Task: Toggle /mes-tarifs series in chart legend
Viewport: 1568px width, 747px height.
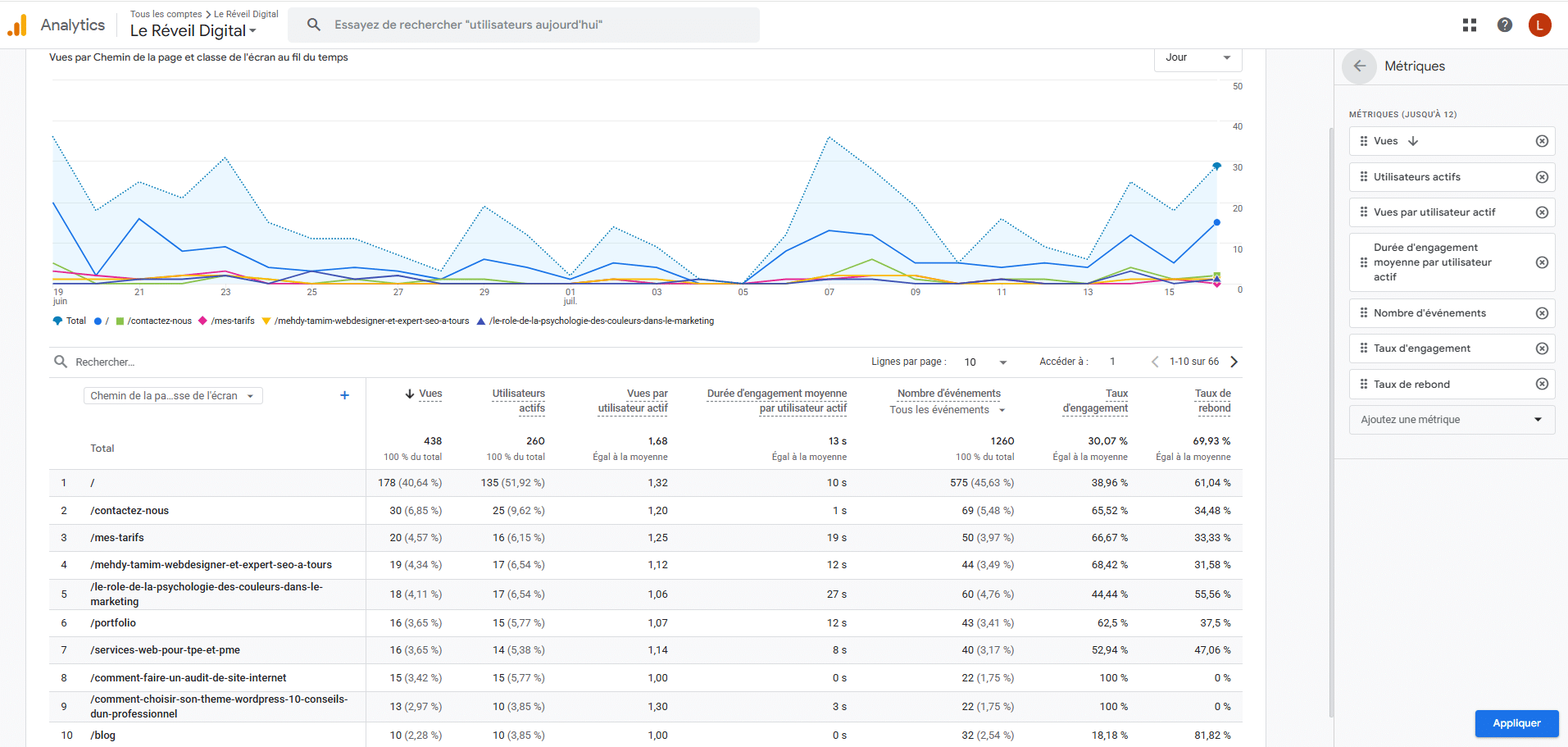Action: 226,321
